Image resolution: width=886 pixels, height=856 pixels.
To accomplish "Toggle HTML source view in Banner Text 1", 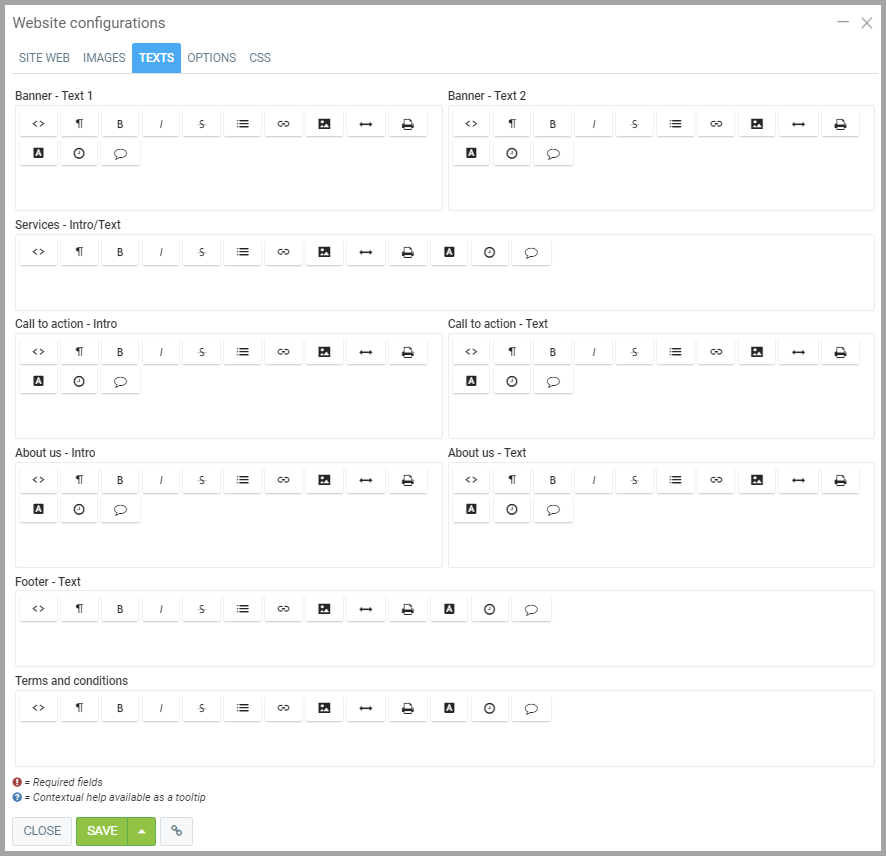I will 38,124.
